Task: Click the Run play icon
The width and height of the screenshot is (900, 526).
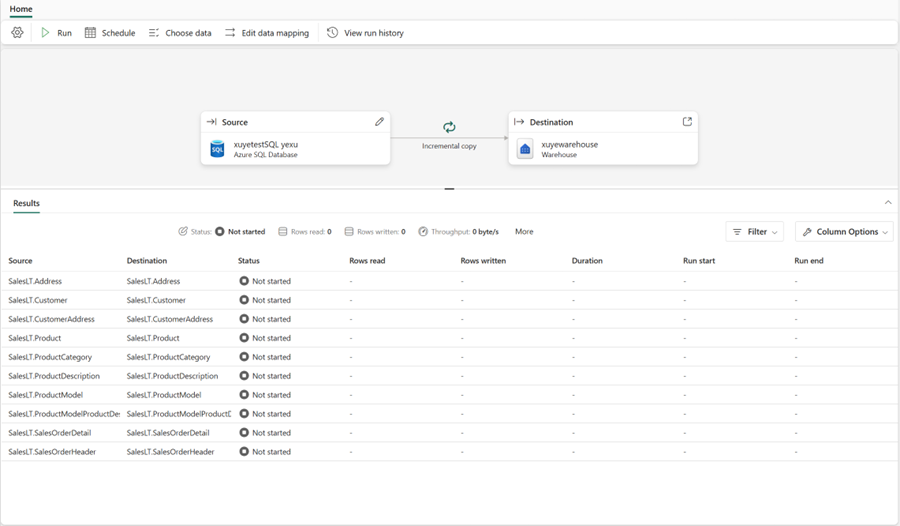Action: [45, 33]
